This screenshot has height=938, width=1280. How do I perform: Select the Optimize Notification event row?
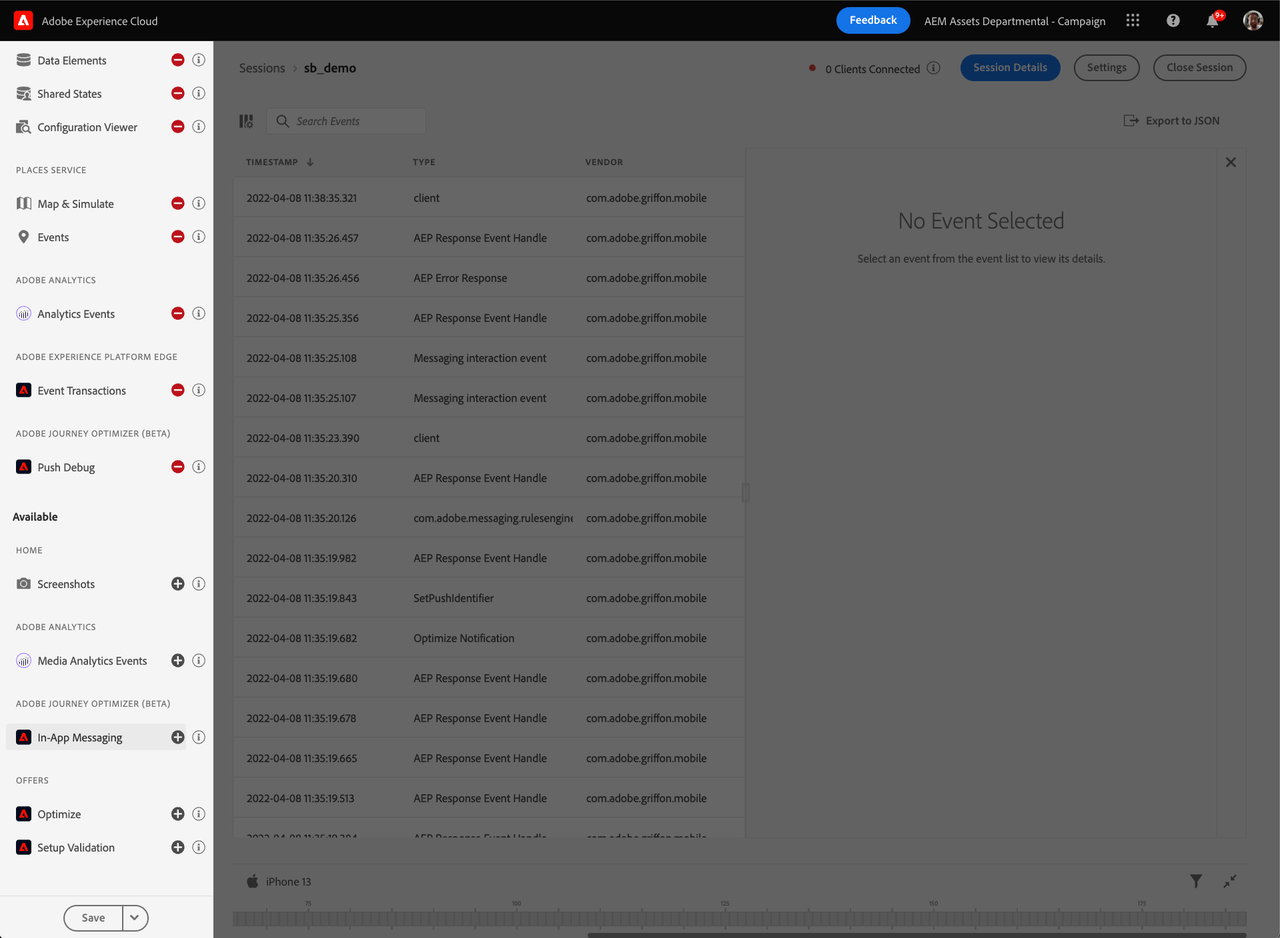(x=489, y=638)
